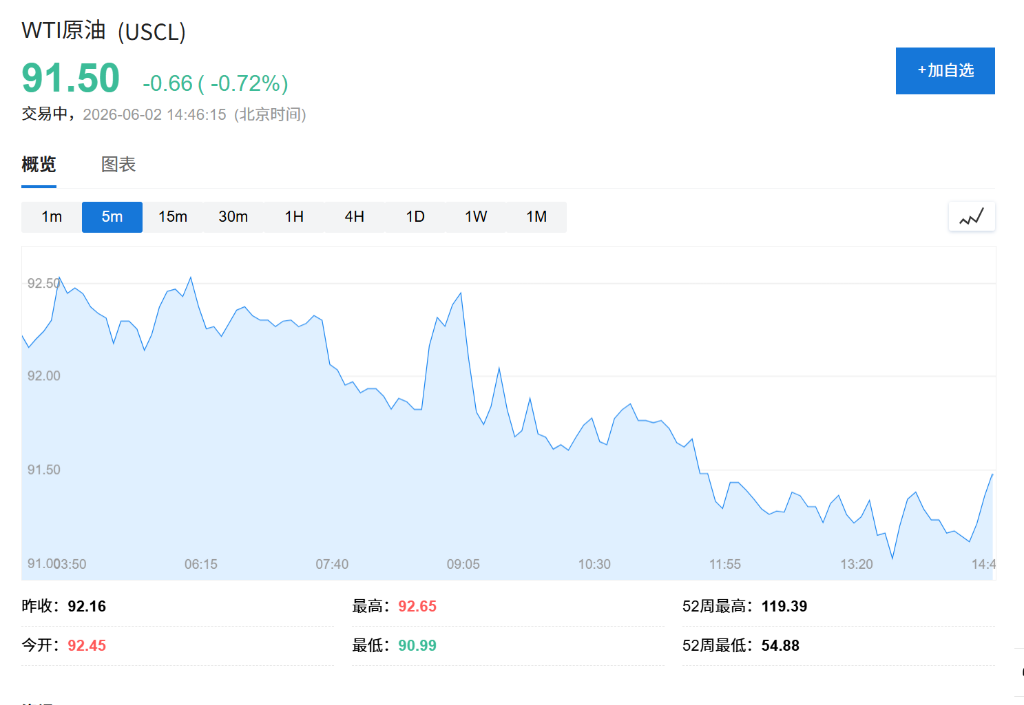Select the 1H interval
1024x705 pixels.
(x=294, y=217)
